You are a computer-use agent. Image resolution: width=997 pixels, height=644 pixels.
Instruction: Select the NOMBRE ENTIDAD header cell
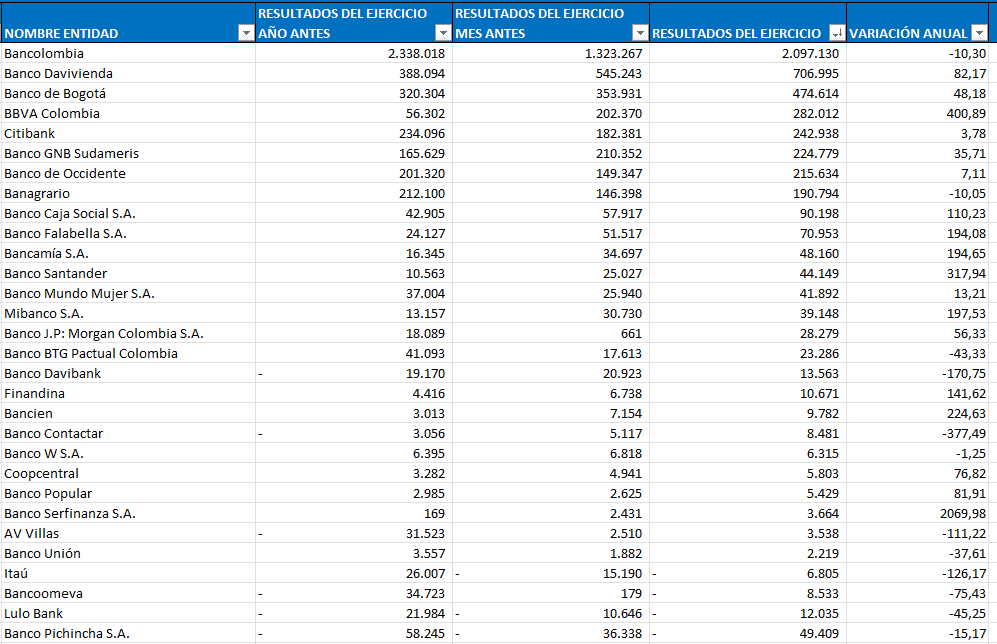128,23
